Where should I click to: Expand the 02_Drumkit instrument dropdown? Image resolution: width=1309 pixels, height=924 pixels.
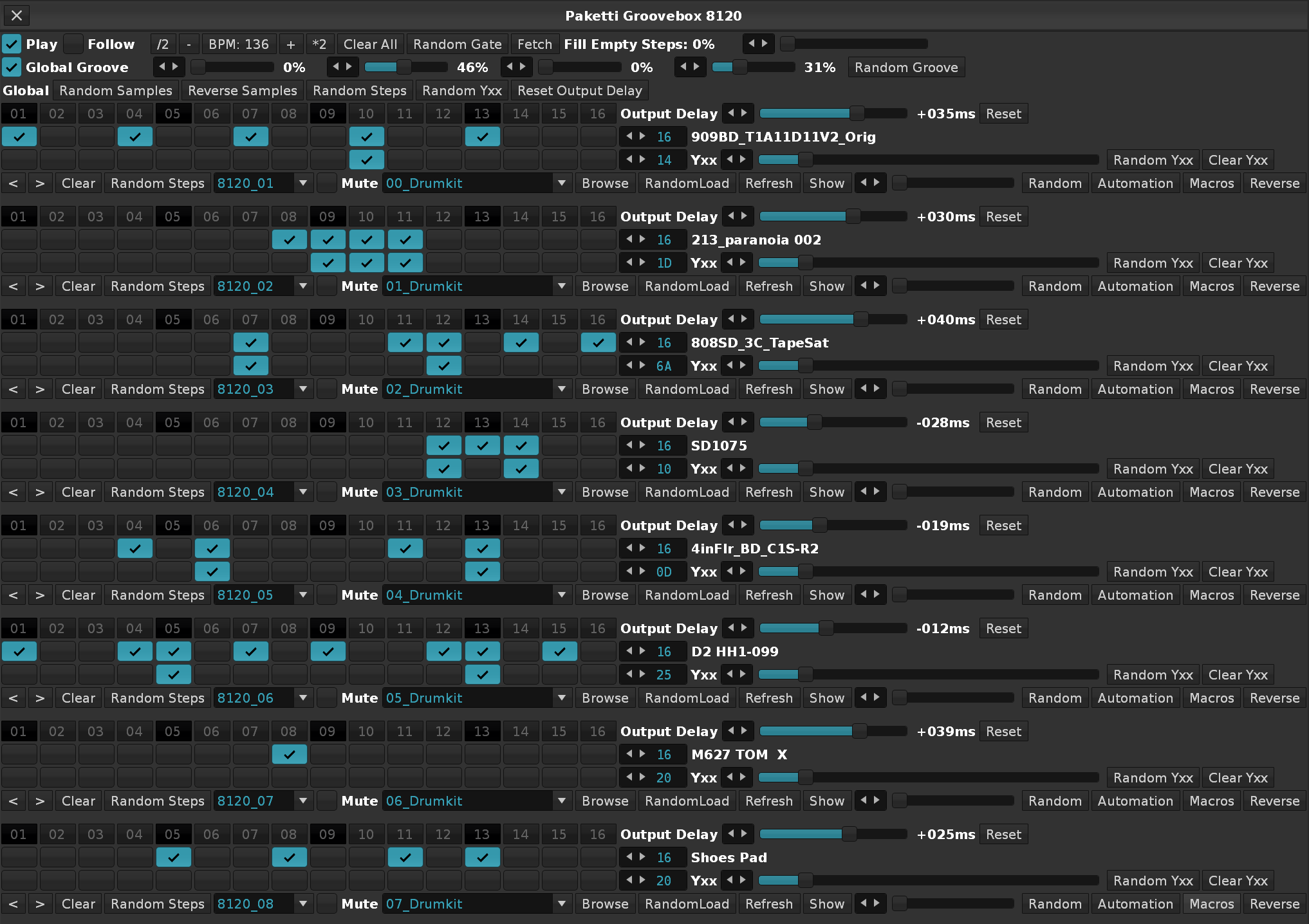click(x=561, y=389)
